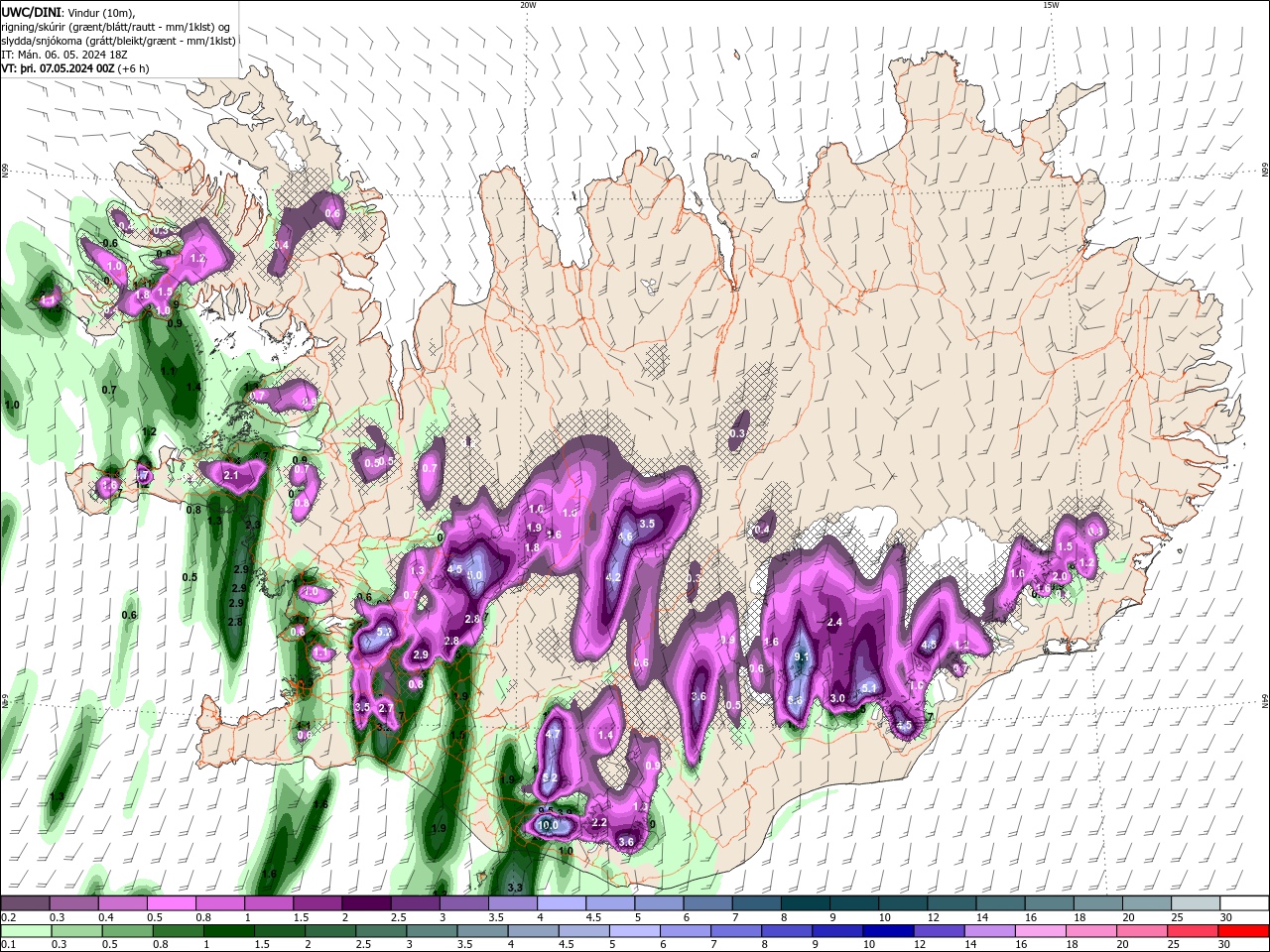Viewport: 1270px width, 952px height.
Task: Click the rain legend swatch for 10–12 mm
Action: tap(889, 931)
